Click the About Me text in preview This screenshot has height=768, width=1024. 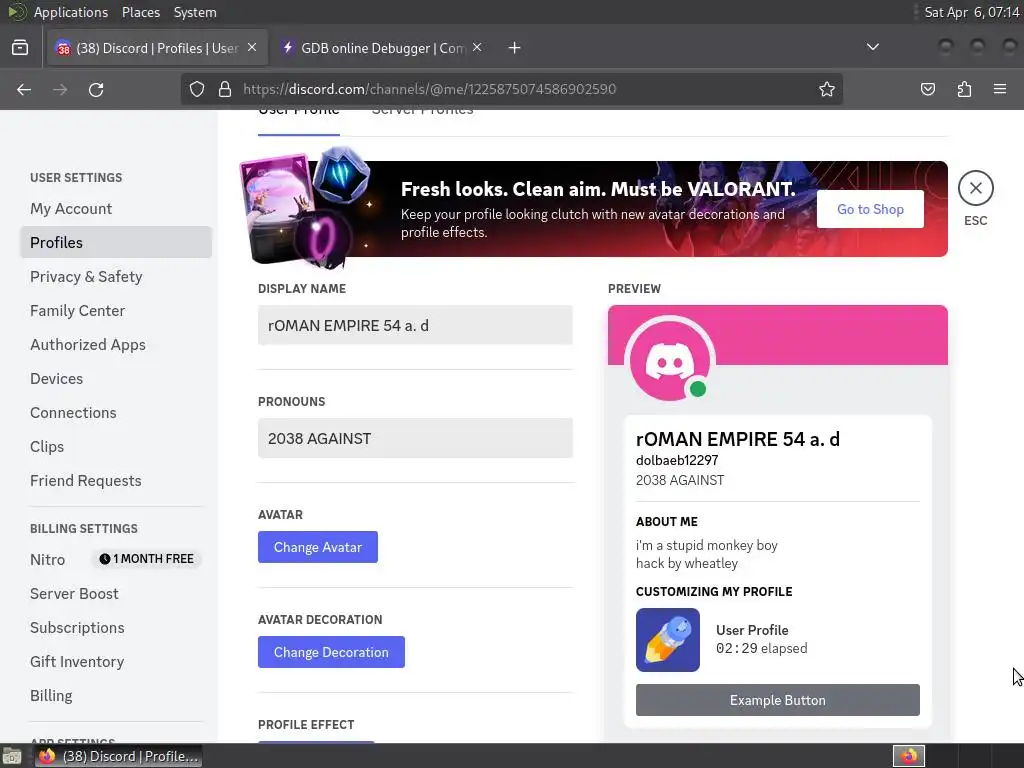(707, 554)
